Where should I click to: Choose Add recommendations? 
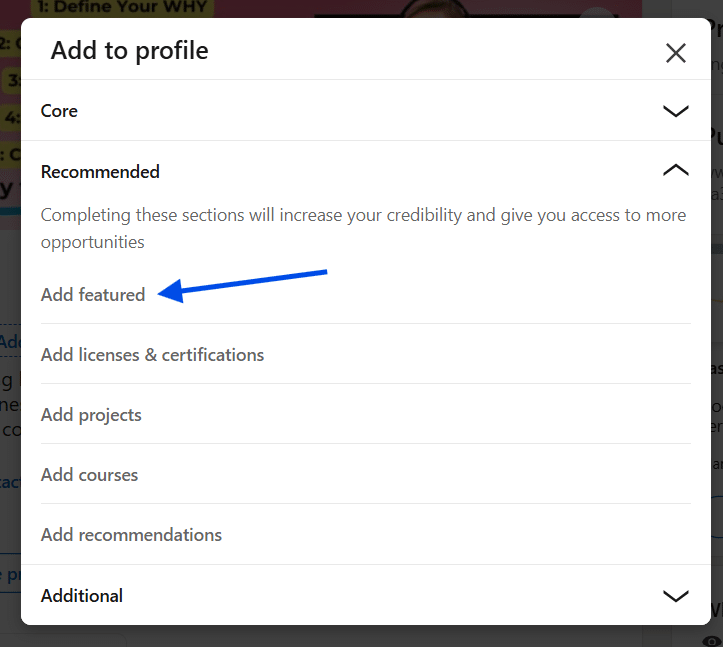tap(131, 535)
